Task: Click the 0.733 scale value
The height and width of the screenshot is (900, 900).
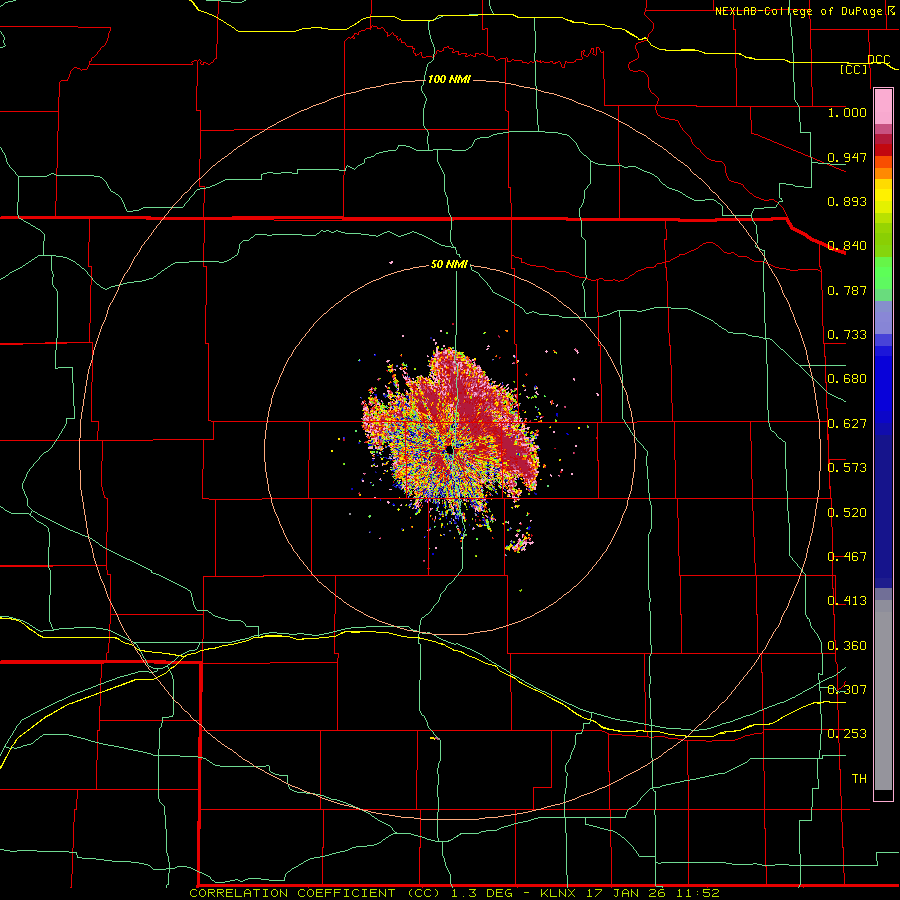Action: 847,335
